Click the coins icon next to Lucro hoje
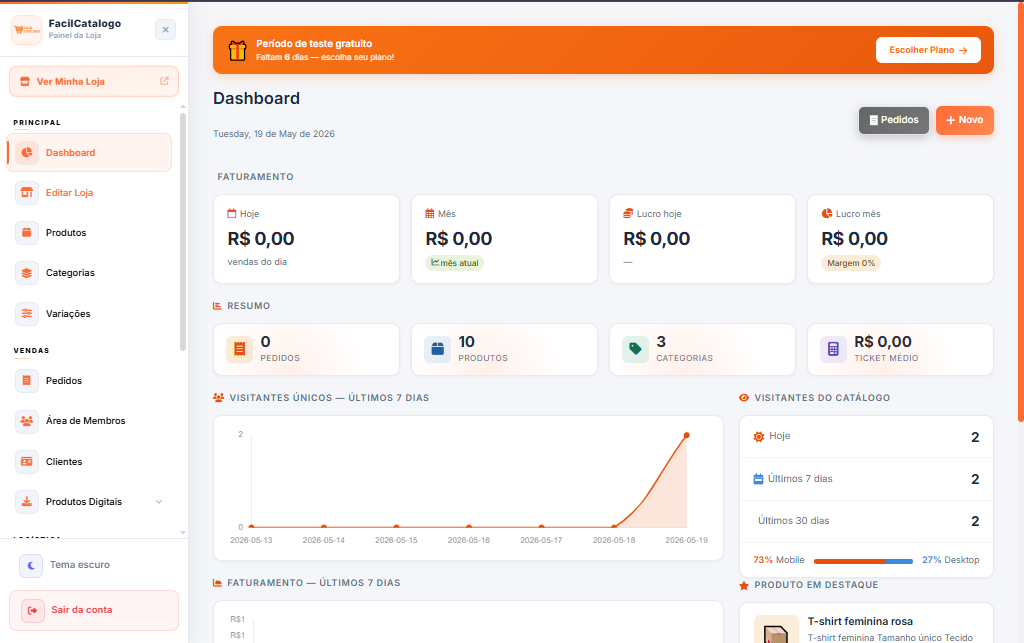The height and width of the screenshot is (643, 1024). pos(628,213)
